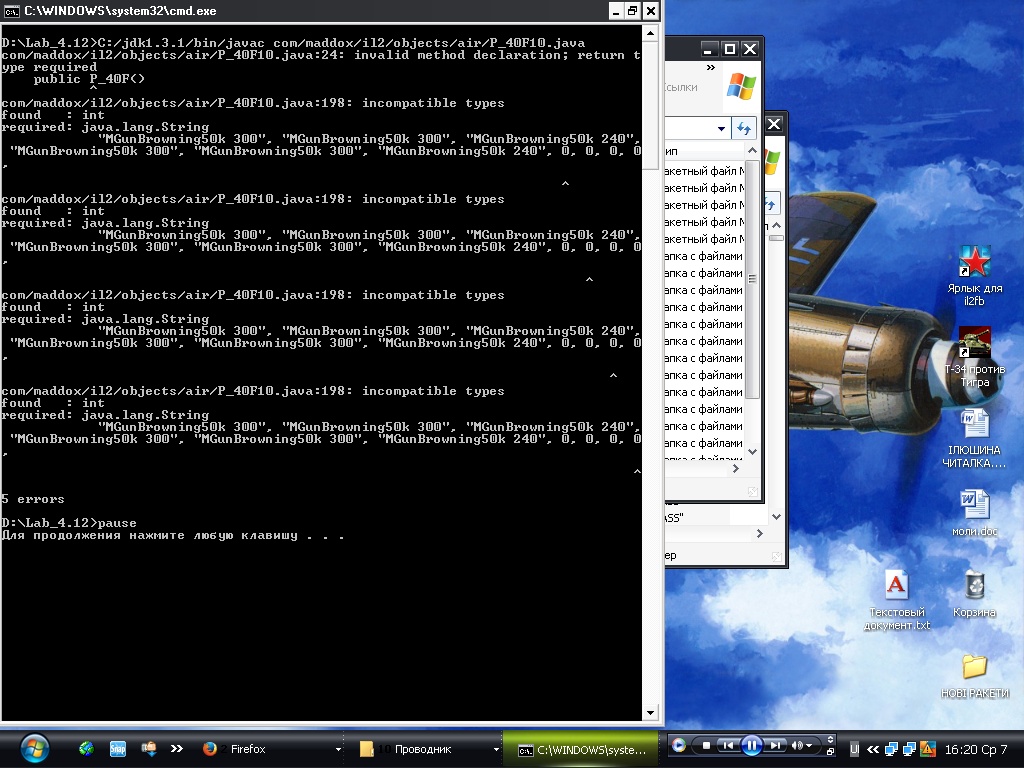Screen dimensions: 1024x768
Task: Click the warning alert tray icon
Action: [x=927, y=749]
